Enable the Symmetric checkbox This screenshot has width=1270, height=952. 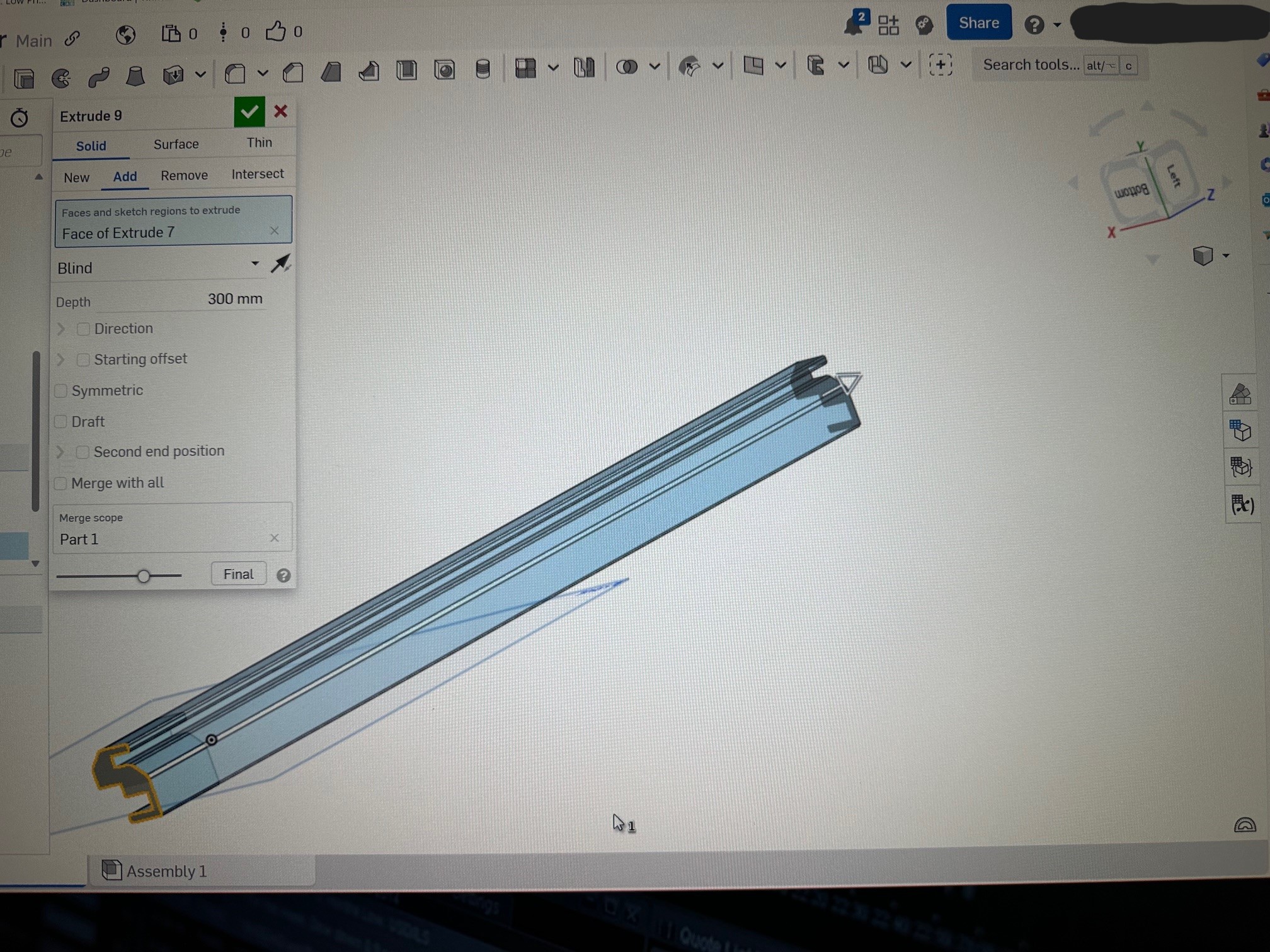(x=61, y=391)
